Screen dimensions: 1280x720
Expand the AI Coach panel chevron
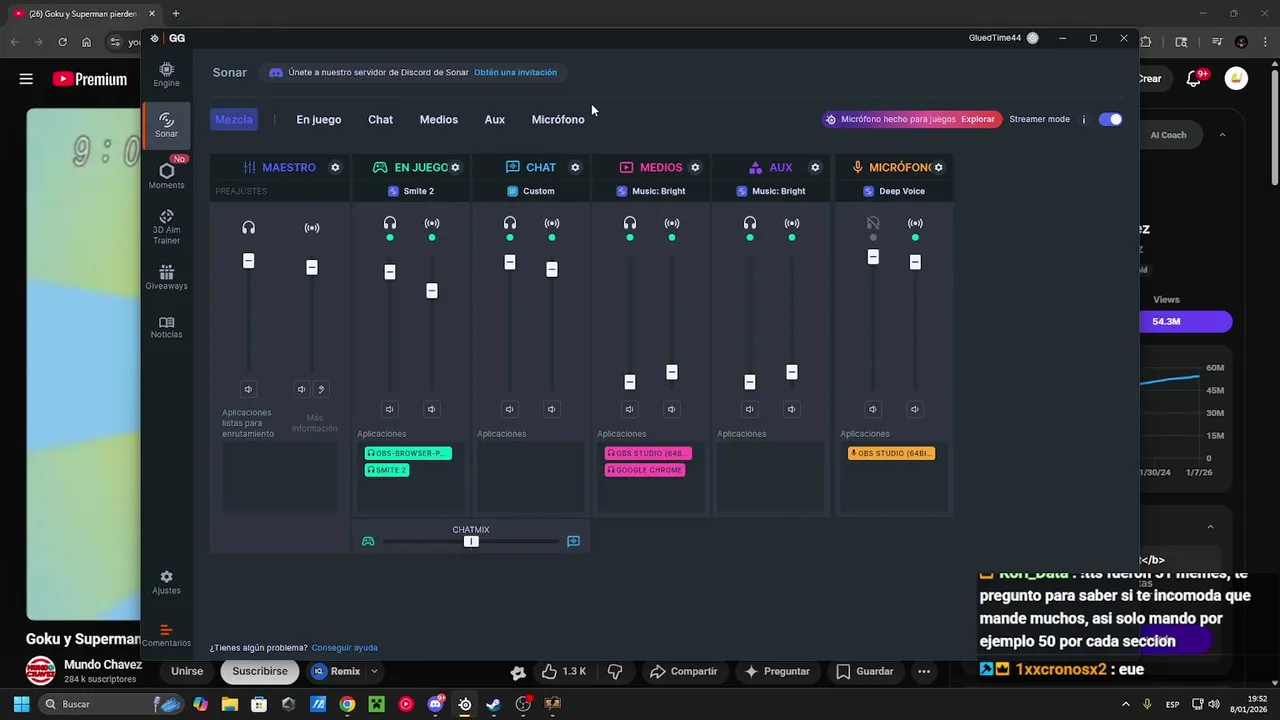(x=1222, y=135)
